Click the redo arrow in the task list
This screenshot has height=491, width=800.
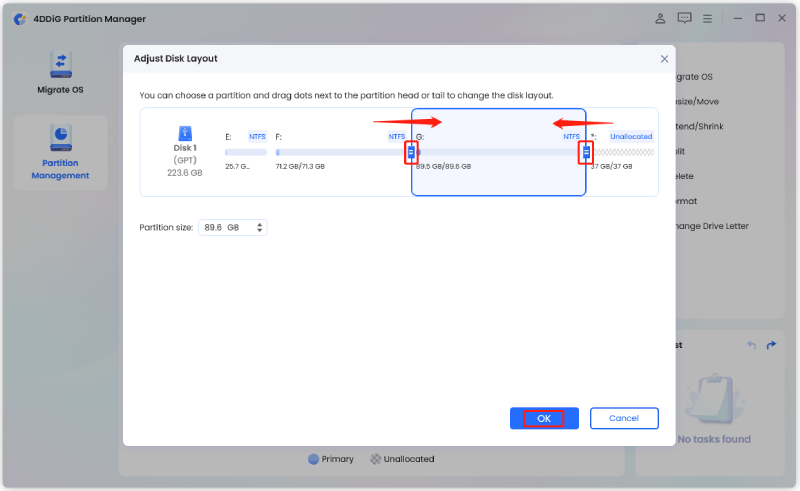(x=771, y=345)
